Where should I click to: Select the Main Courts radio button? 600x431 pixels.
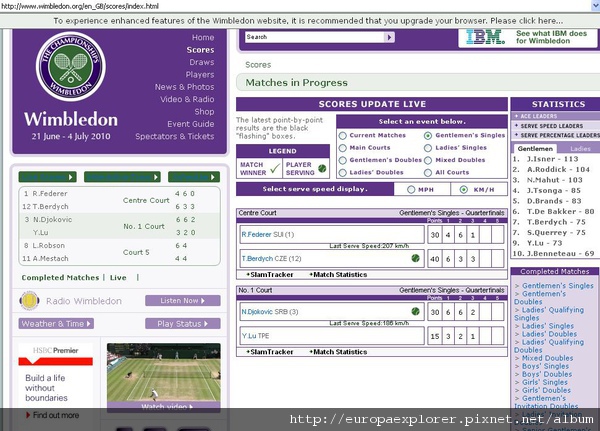pyautogui.click(x=342, y=148)
